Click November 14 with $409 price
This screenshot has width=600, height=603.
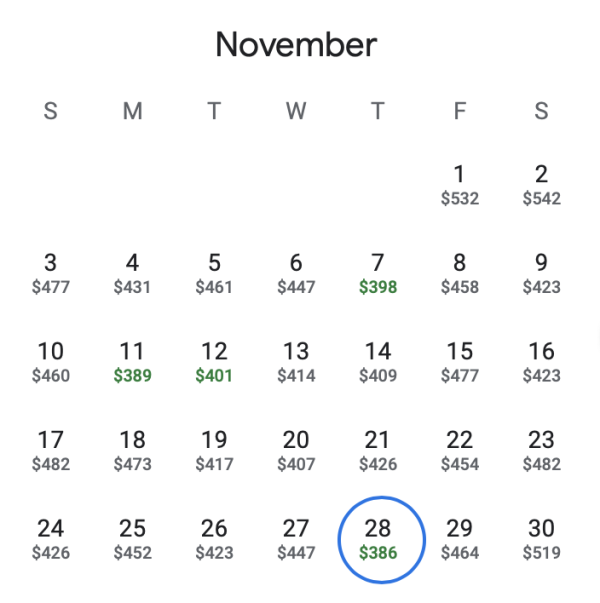378,362
